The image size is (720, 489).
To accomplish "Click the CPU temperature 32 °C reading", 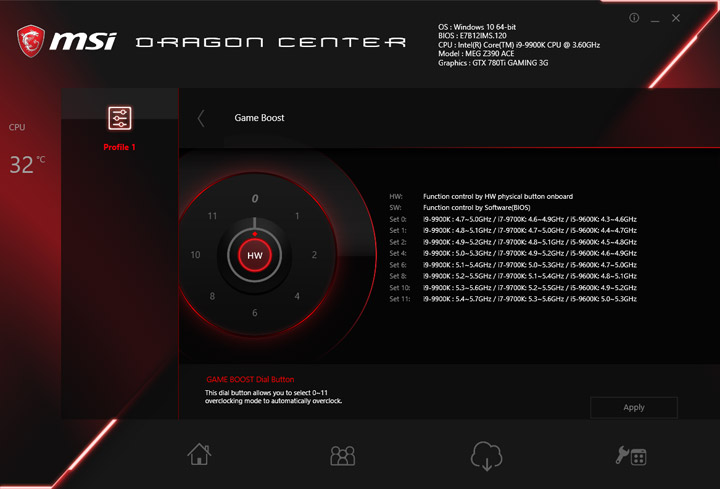I will [x=27, y=164].
